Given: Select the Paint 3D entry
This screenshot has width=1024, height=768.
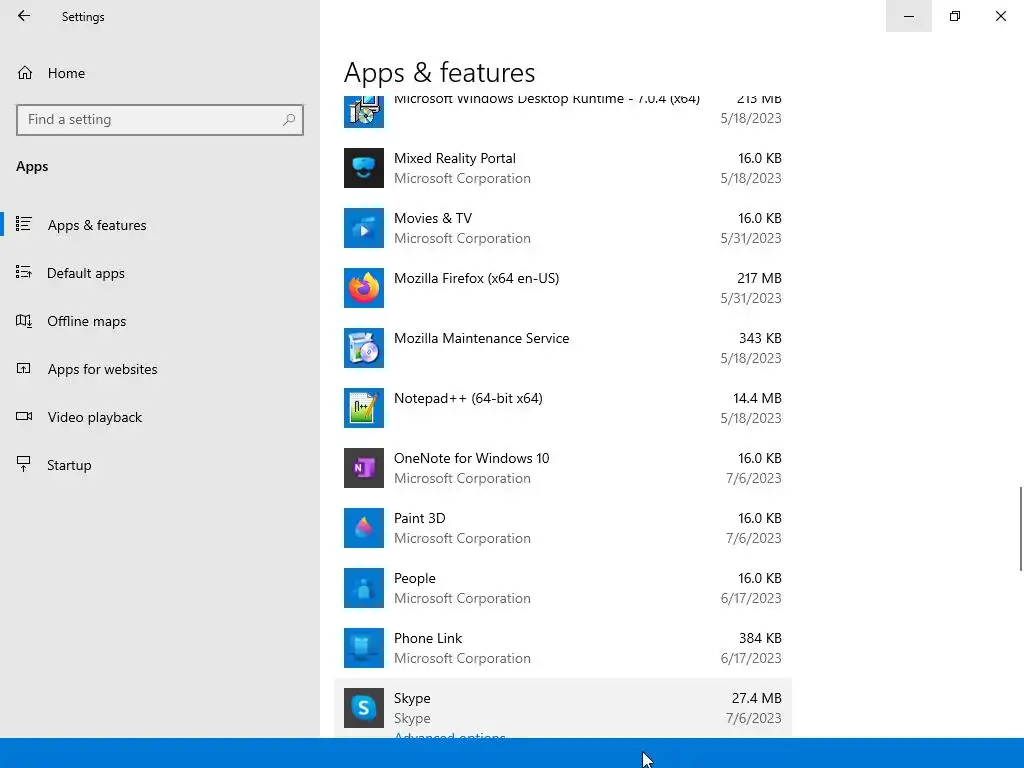Looking at the screenshot, I should (563, 528).
